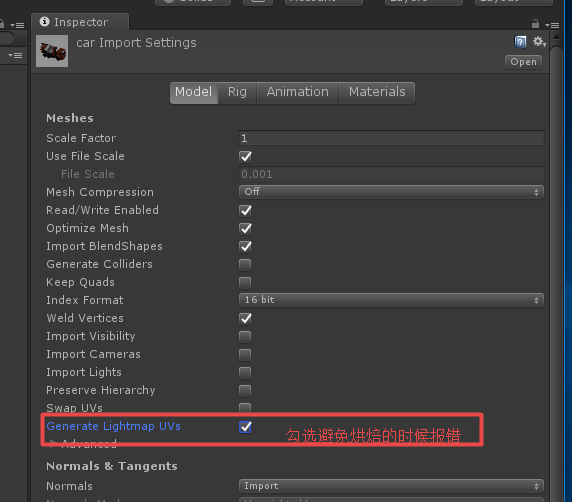The height and width of the screenshot is (502, 572).
Task: Click the Open button
Action: (x=523, y=62)
